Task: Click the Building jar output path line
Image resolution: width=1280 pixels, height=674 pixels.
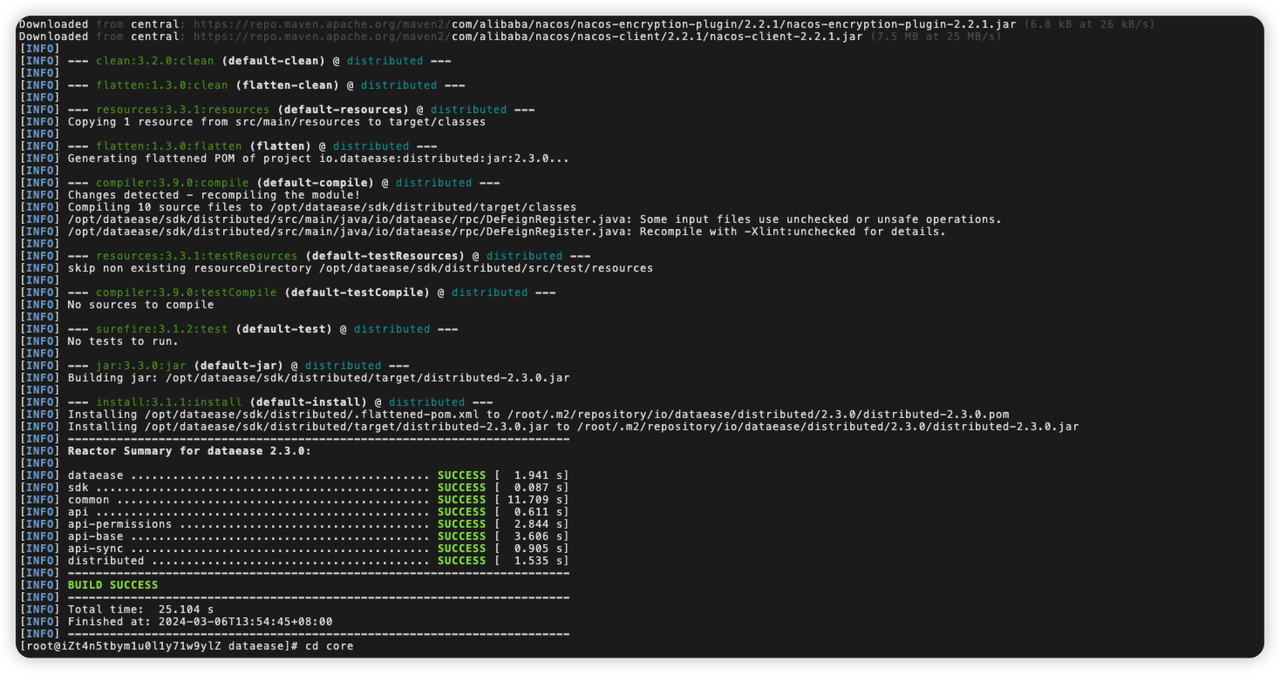Action: (x=318, y=378)
